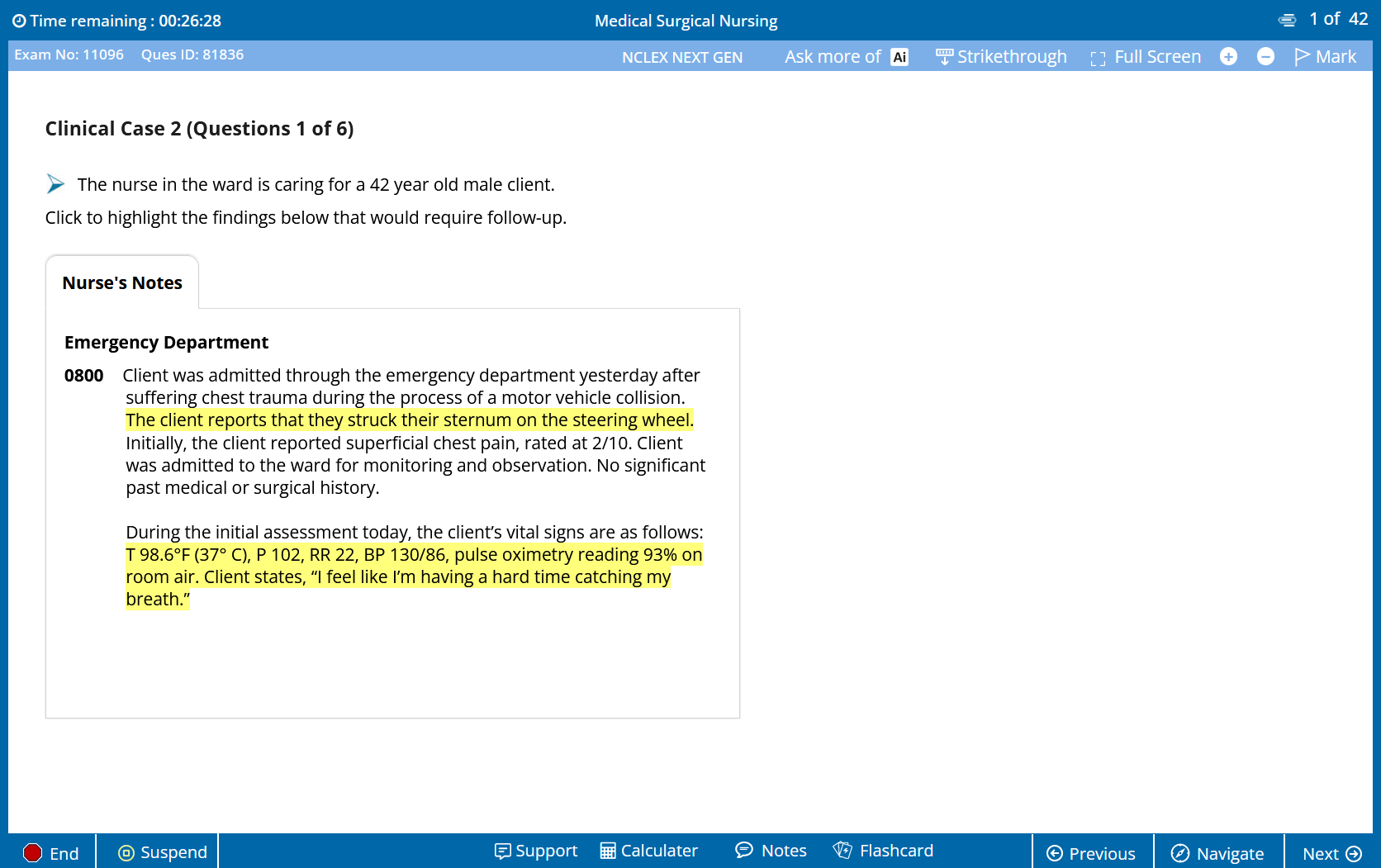Click the Exam No: 11096 label
This screenshot has width=1381, height=868.
[x=69, y=55]
